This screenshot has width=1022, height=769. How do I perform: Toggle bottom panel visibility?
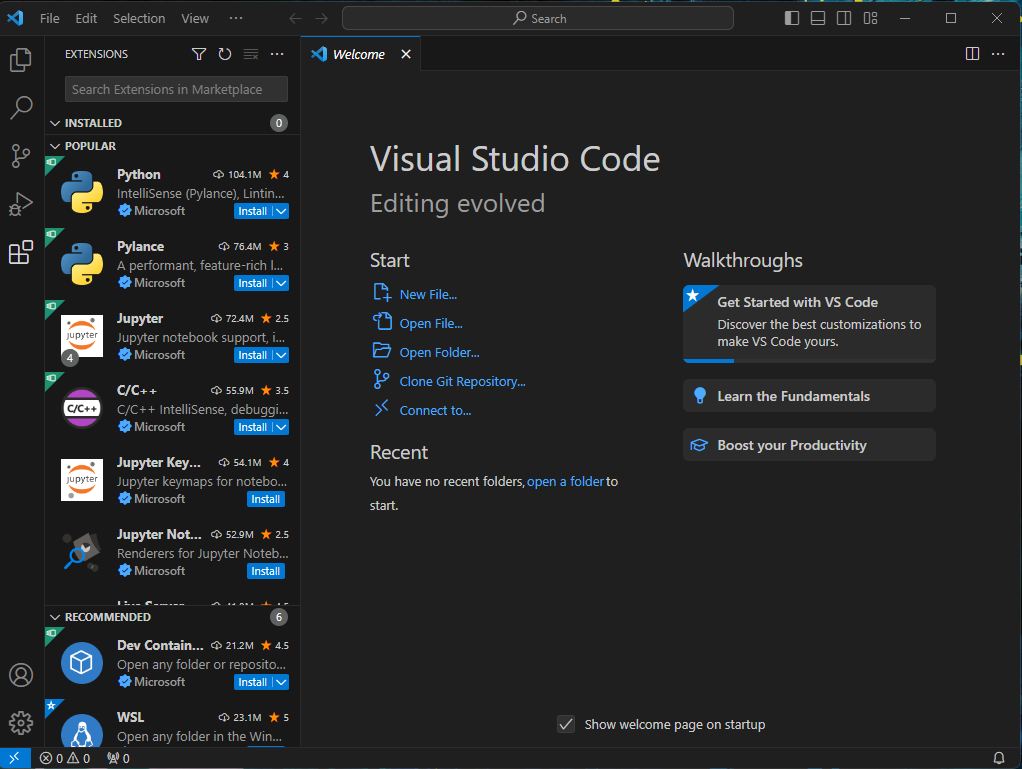coord(818,18)
